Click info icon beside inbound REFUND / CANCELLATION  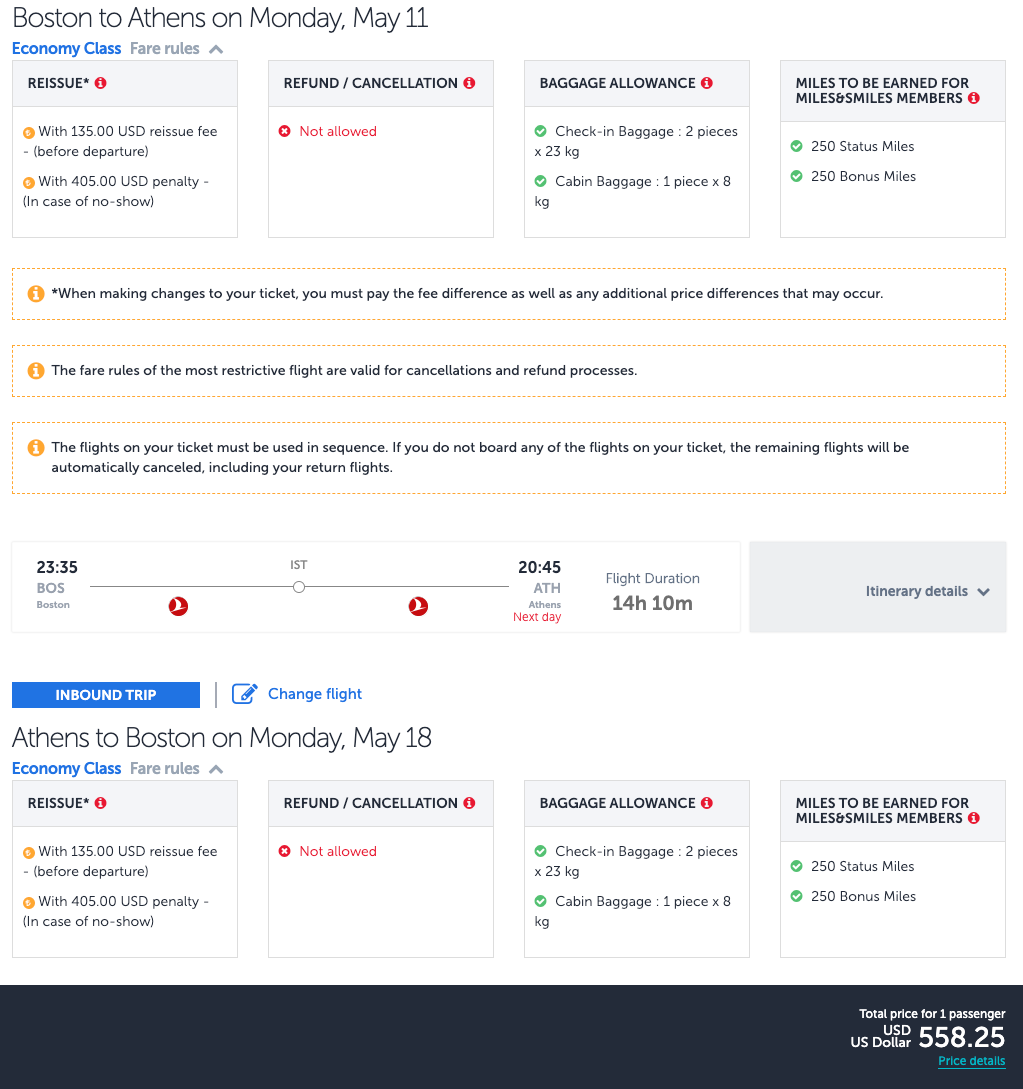(469, 803)
